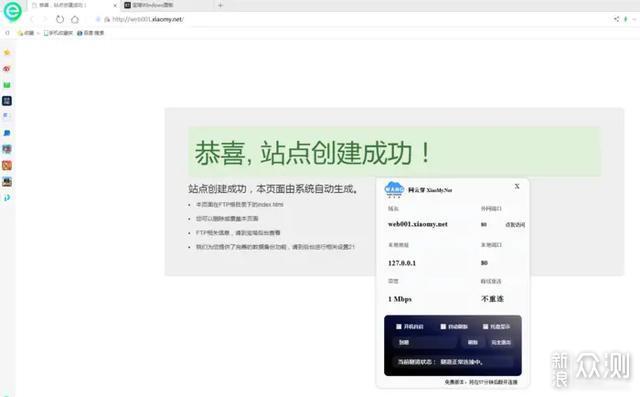This screenshot has height=397, width=640.
Task: Click the 1 Mbps bandwidth value
Action: coord(400,299)
